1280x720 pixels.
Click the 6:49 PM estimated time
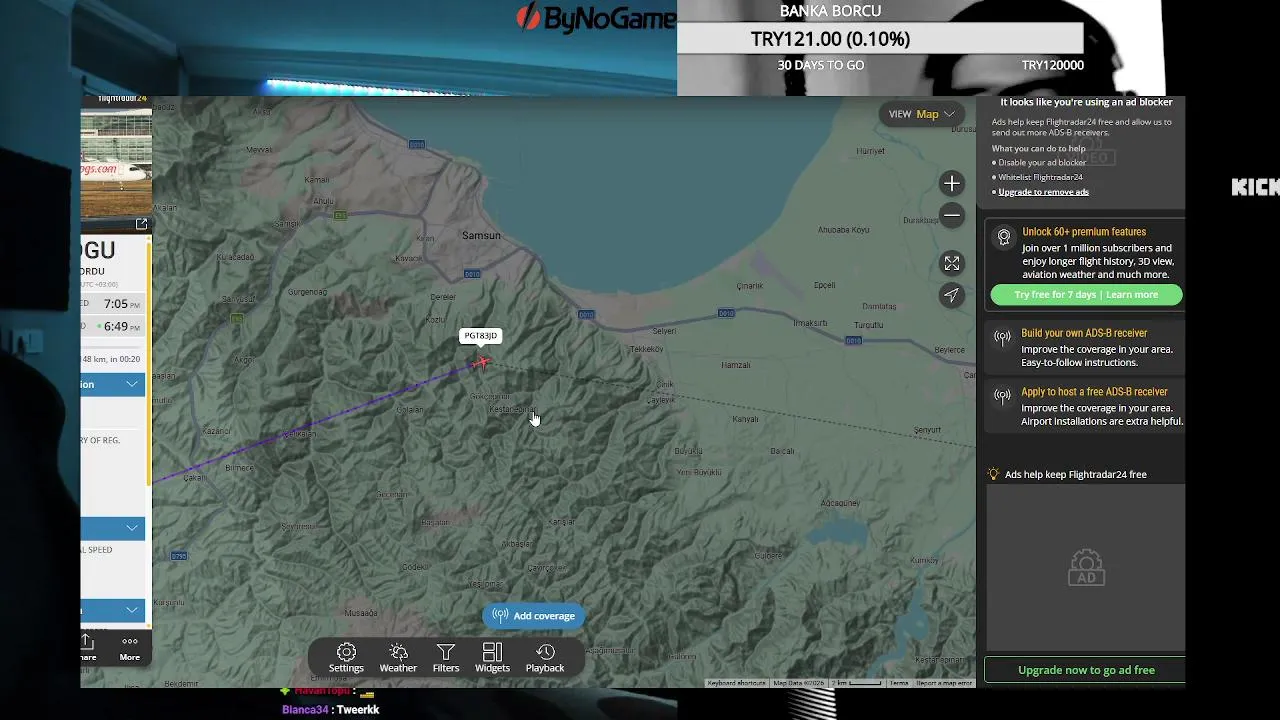pyautogui.click(x=122, y=327)
